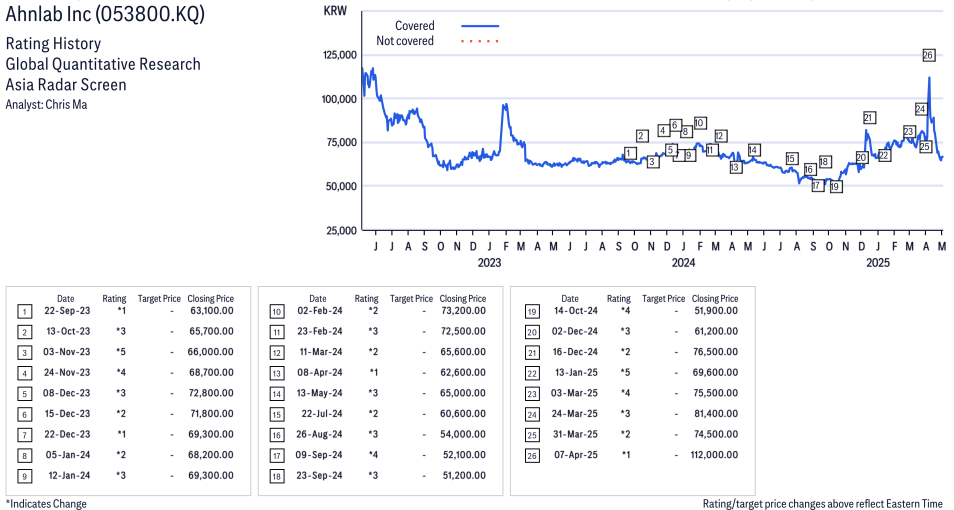Click the 2025 year label under chart
The image size is (954, 510).
pos(877,262)
